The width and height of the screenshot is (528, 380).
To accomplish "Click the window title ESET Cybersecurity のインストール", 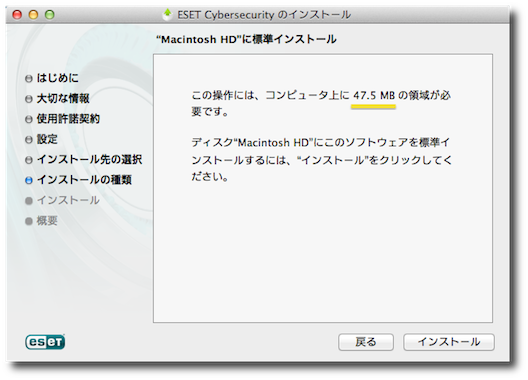I will tap(264, 15).
